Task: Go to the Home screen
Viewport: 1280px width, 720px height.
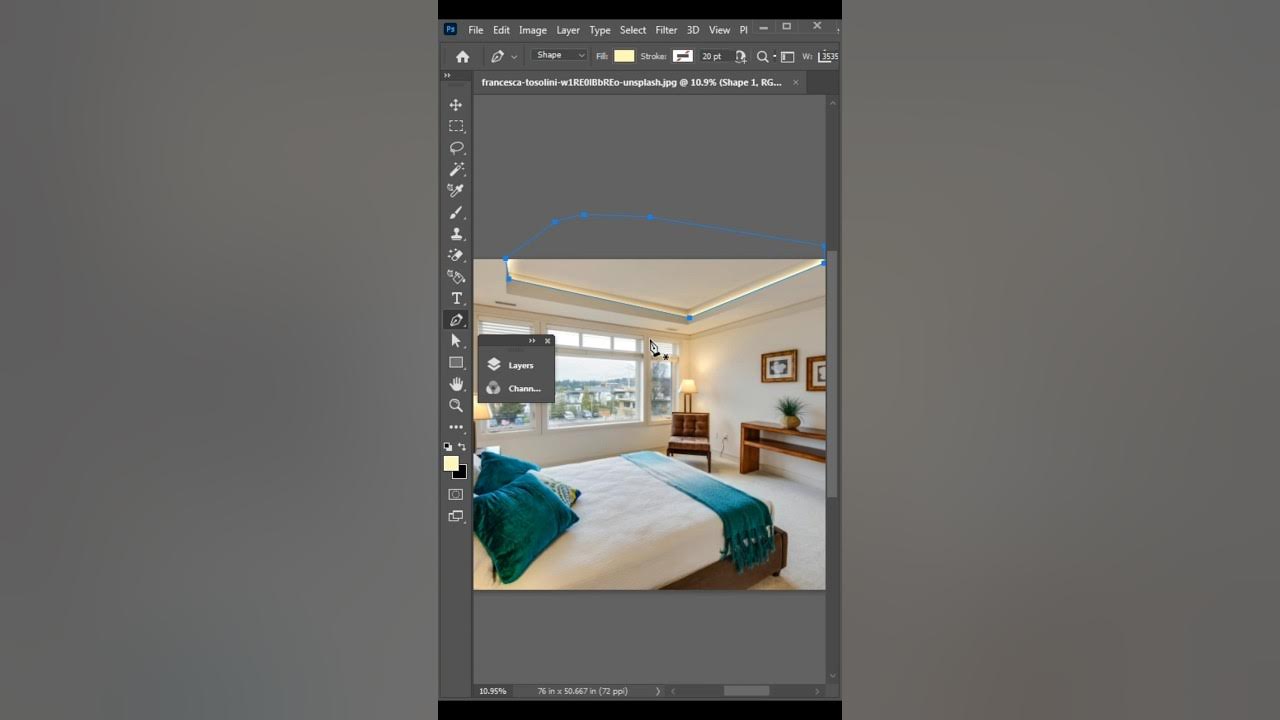Action: pos(462,57)
